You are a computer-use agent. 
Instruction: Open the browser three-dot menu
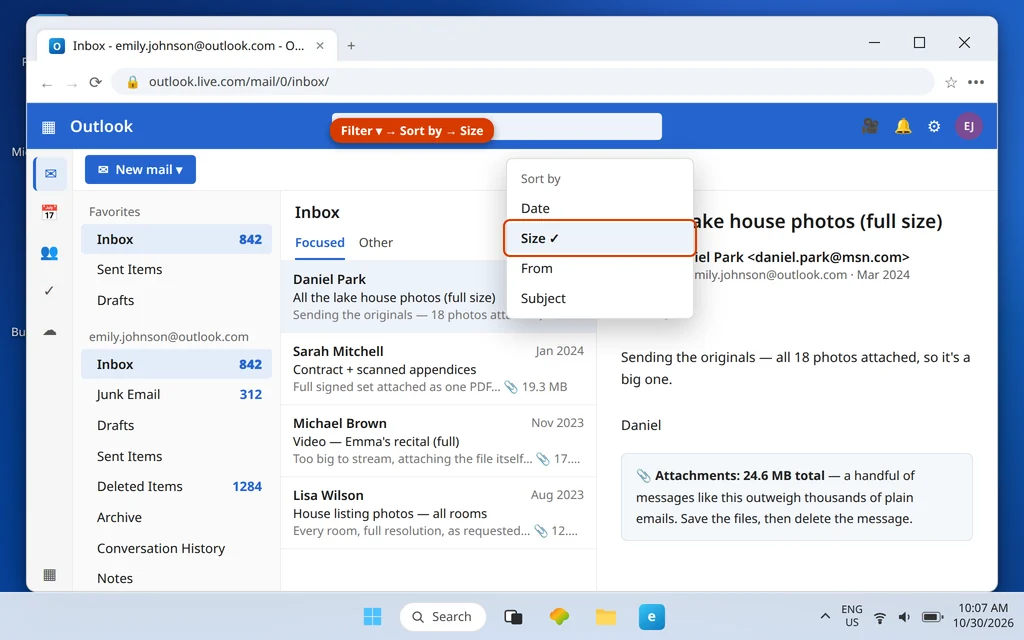pos(976,82)
